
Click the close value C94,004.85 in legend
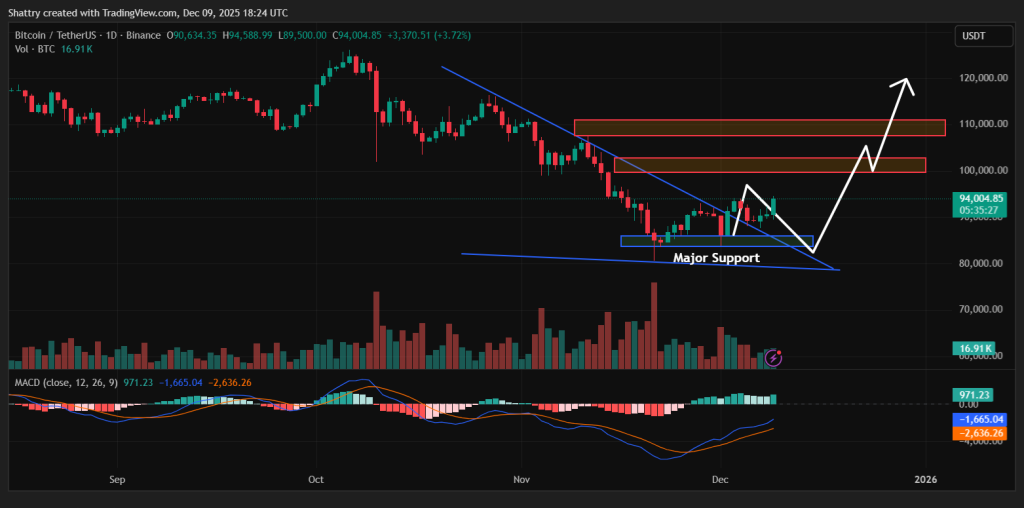357,35
